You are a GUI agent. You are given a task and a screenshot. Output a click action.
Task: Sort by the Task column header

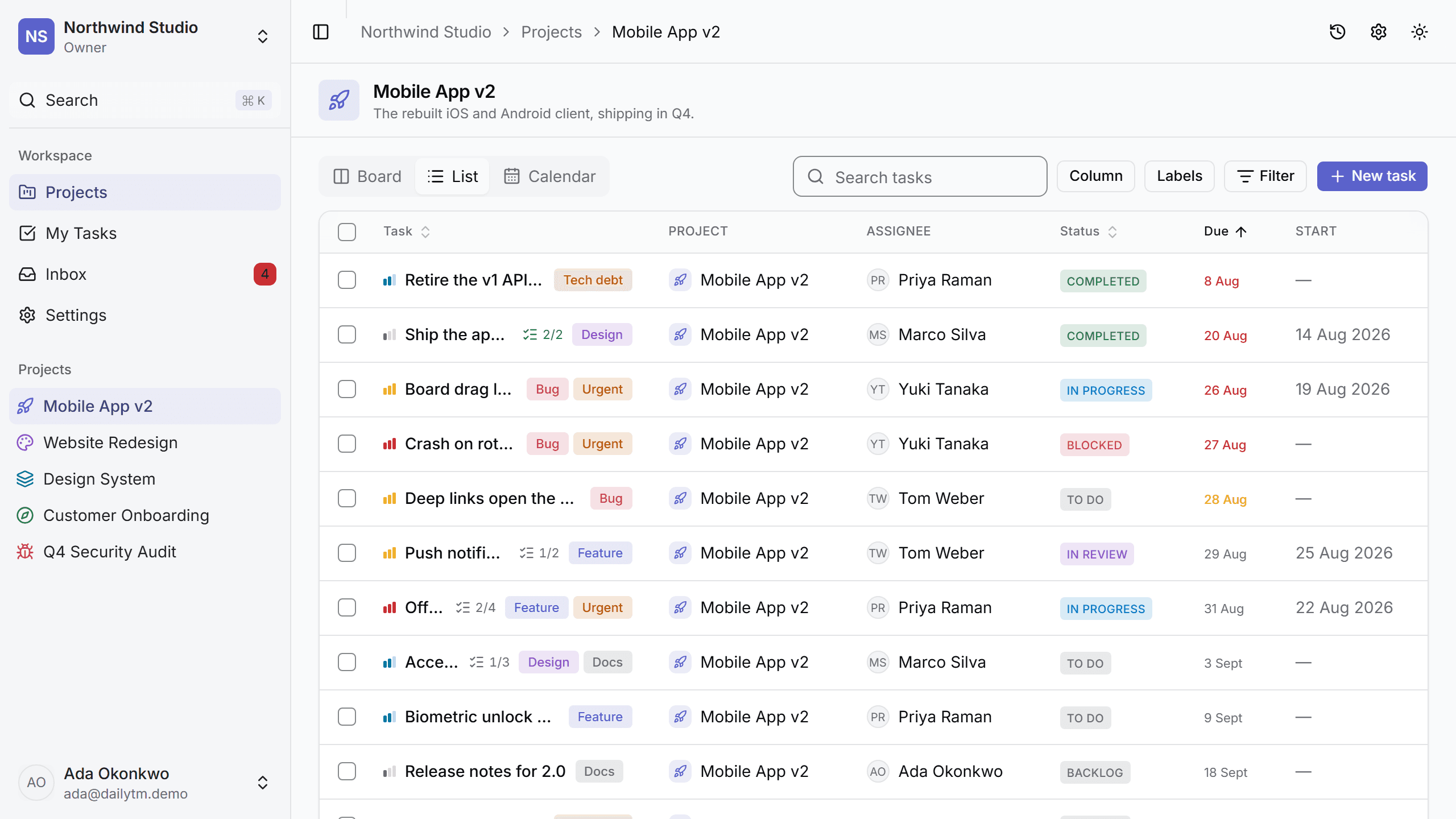pyautogui.click(x=407, y=231)
